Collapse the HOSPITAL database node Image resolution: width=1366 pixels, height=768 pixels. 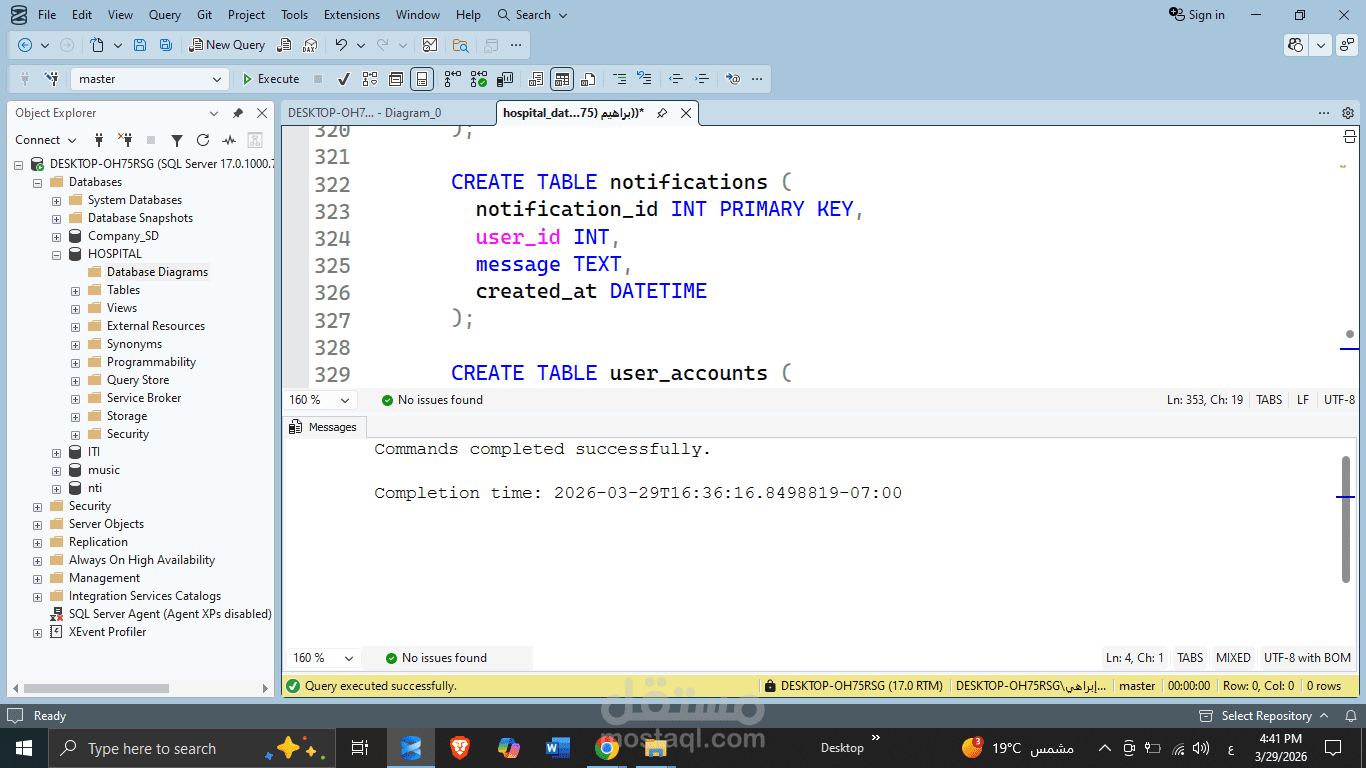57,254
